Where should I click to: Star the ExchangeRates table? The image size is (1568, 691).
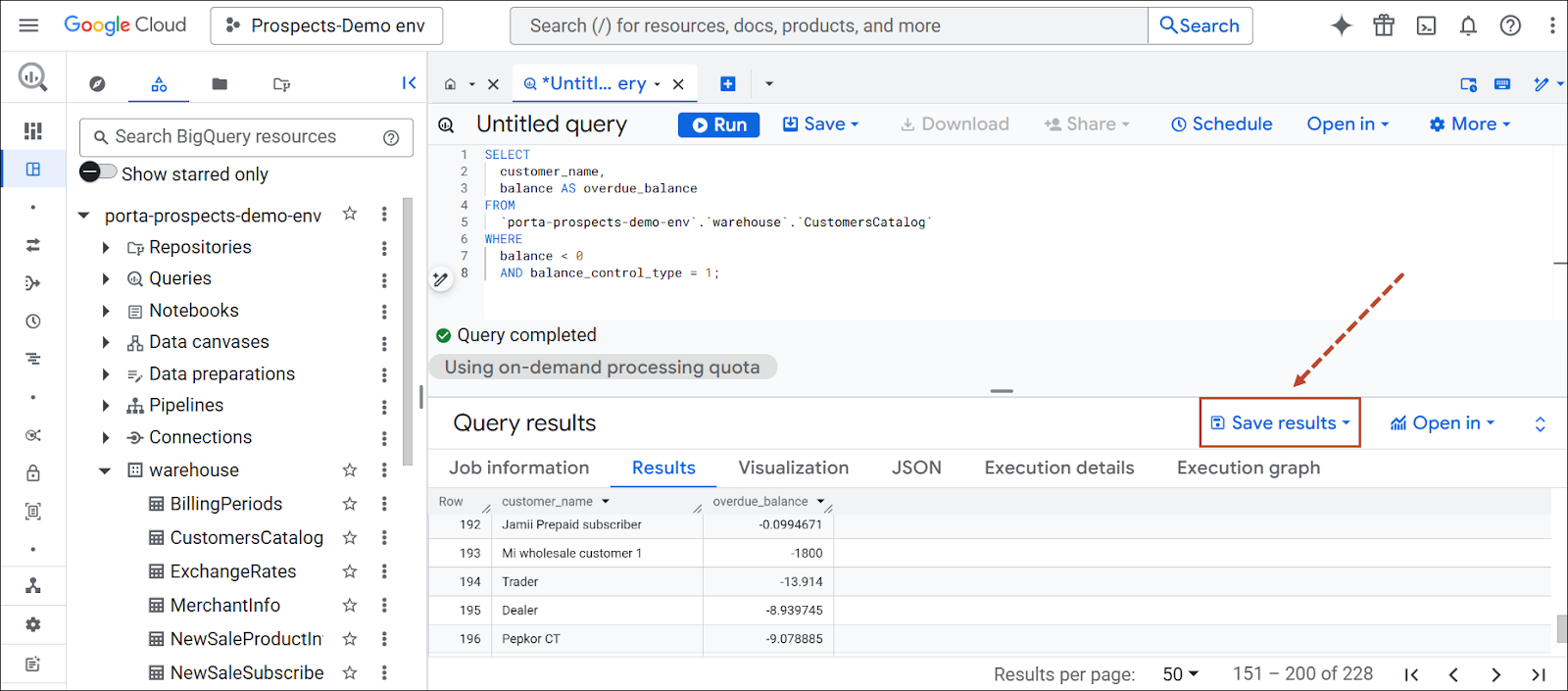[x=349, y=571]
